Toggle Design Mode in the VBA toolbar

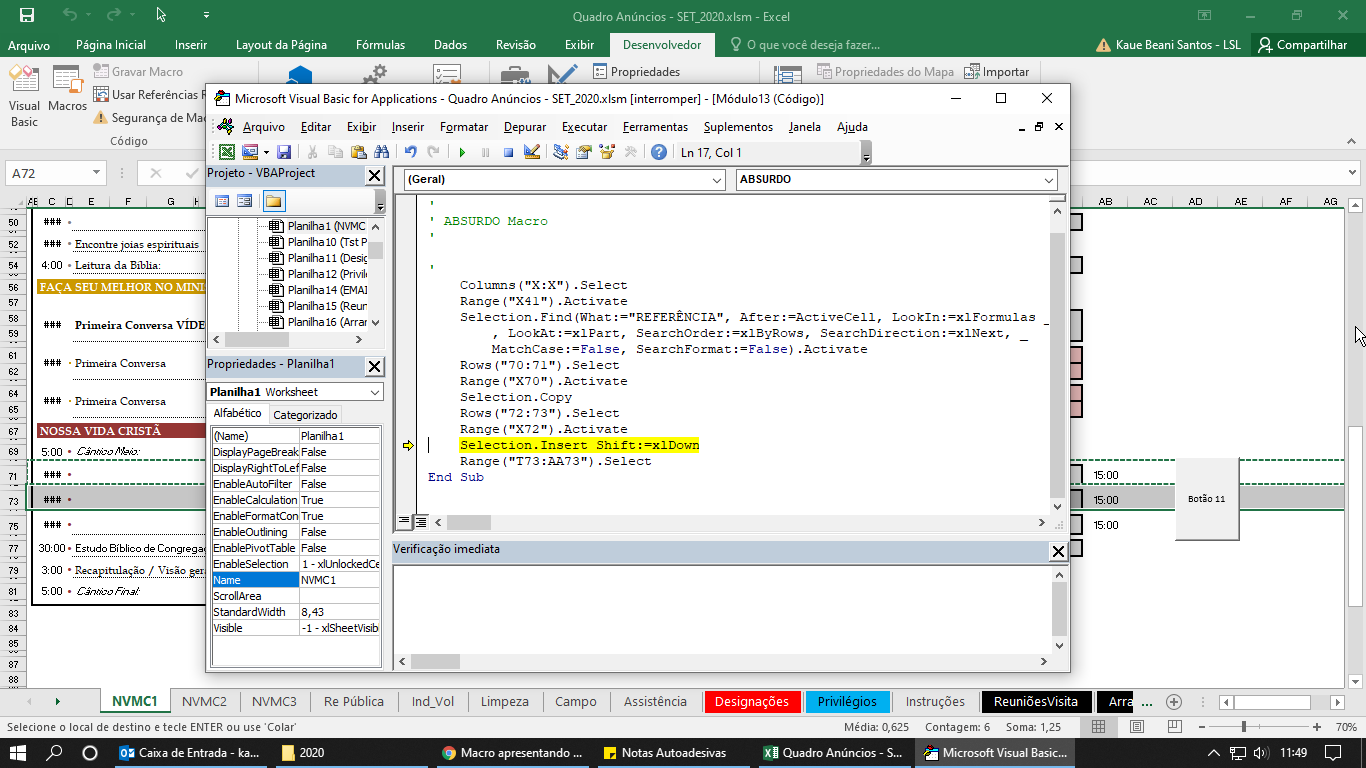click(x=532, y=152)
